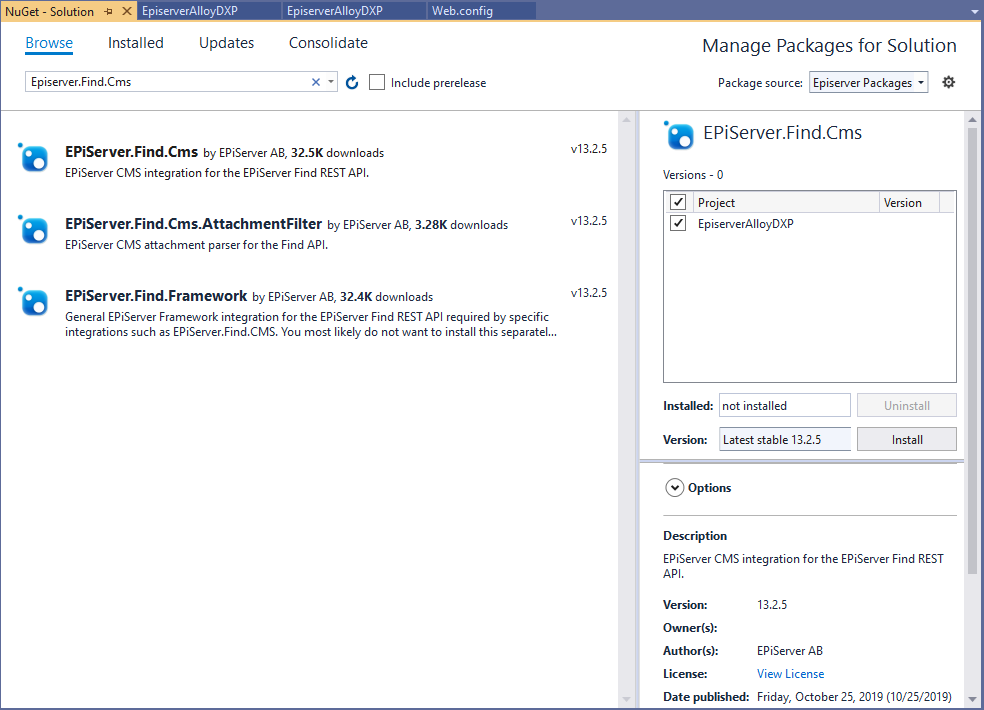Close the NuGet - Solution tab
This screenshot has width=984, height=710.
tap(126, 11)
